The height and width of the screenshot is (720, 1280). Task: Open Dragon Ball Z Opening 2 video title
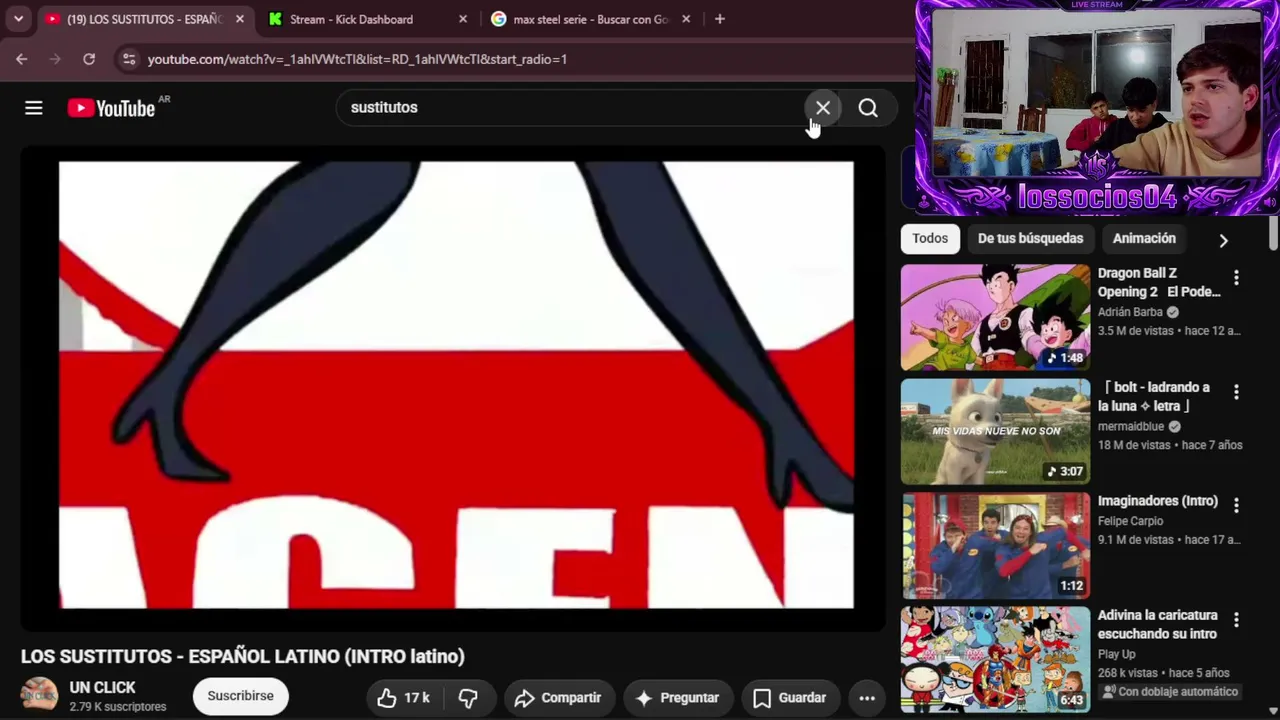1159,282
